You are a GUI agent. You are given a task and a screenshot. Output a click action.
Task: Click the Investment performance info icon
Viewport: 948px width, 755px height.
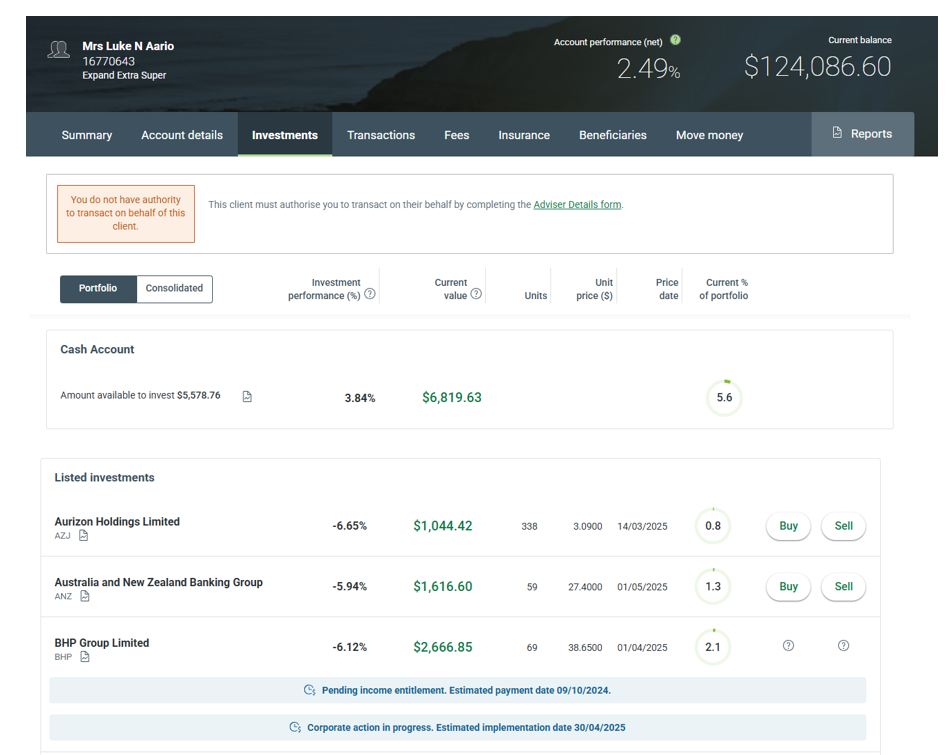[370, 294]
